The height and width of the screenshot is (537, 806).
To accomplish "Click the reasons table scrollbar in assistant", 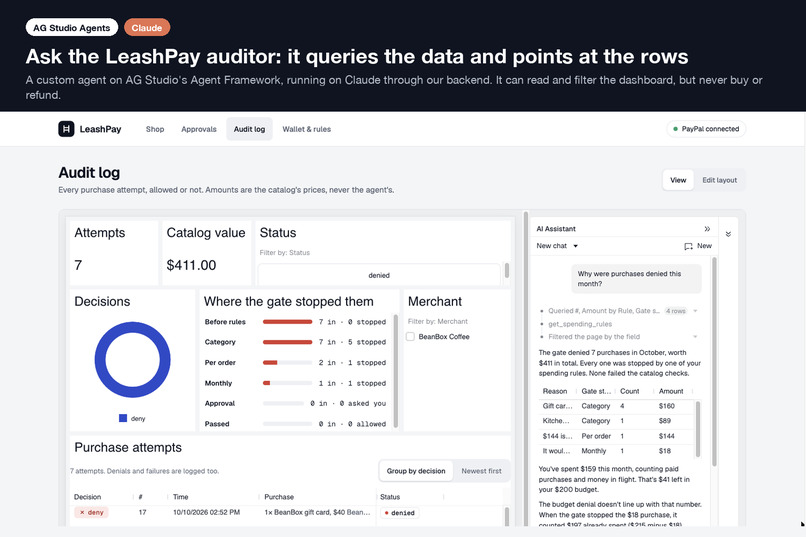I will pos(698,429).
